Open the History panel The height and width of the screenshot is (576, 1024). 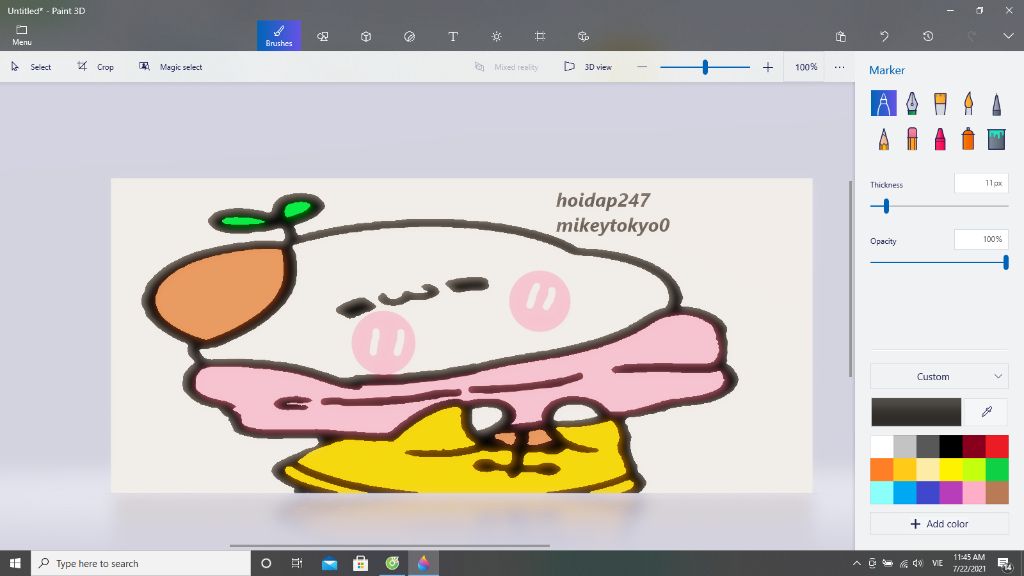point(928,37)
